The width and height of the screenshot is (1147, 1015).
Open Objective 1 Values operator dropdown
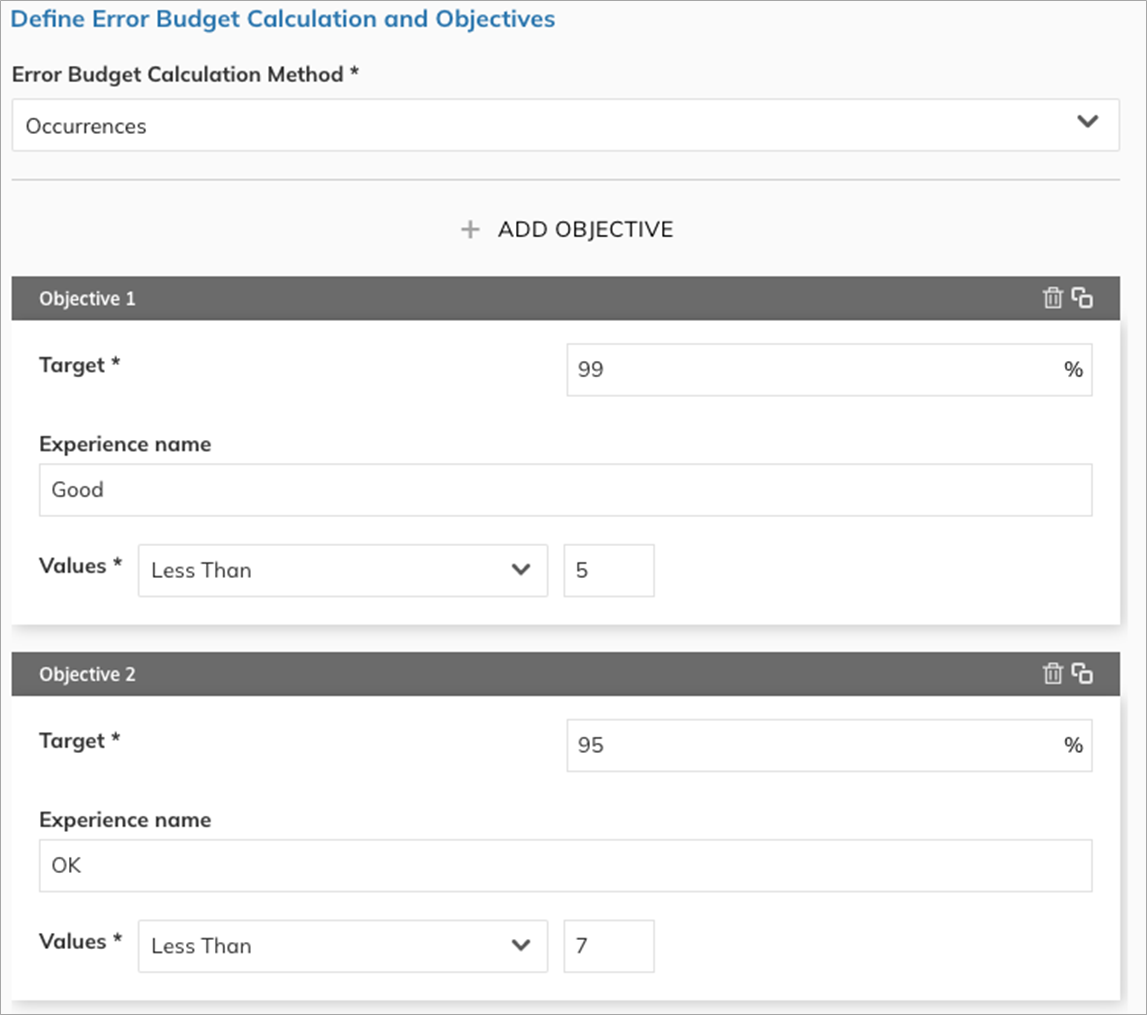343,570
